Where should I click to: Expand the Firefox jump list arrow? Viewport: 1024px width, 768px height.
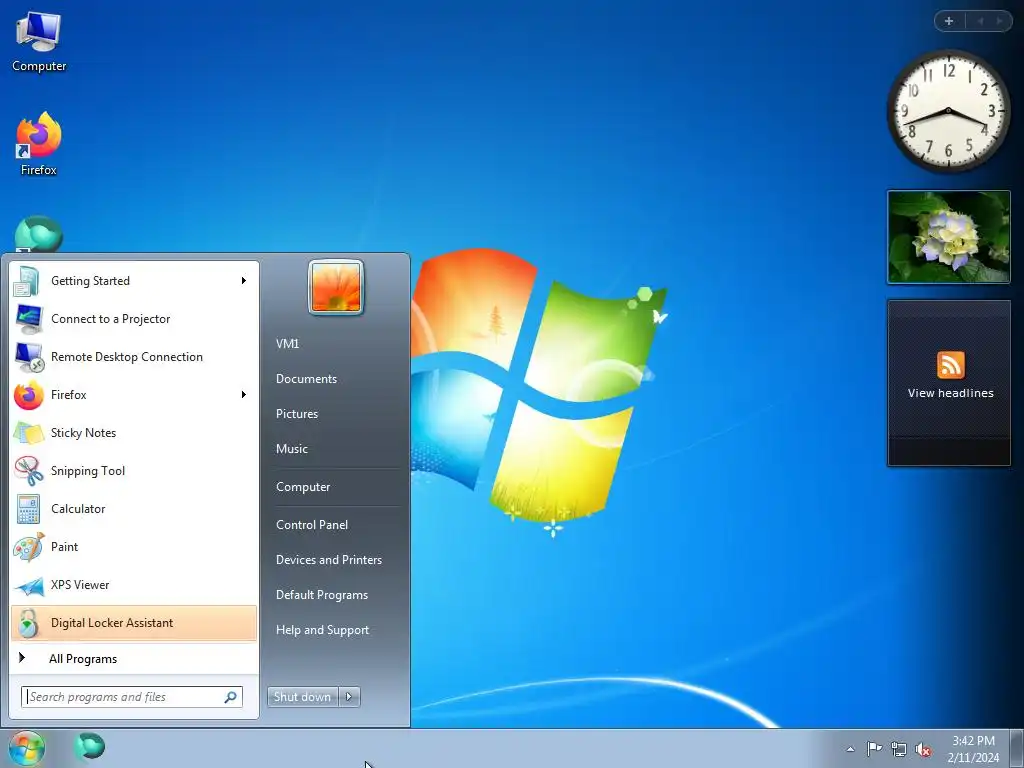point(244,394)
